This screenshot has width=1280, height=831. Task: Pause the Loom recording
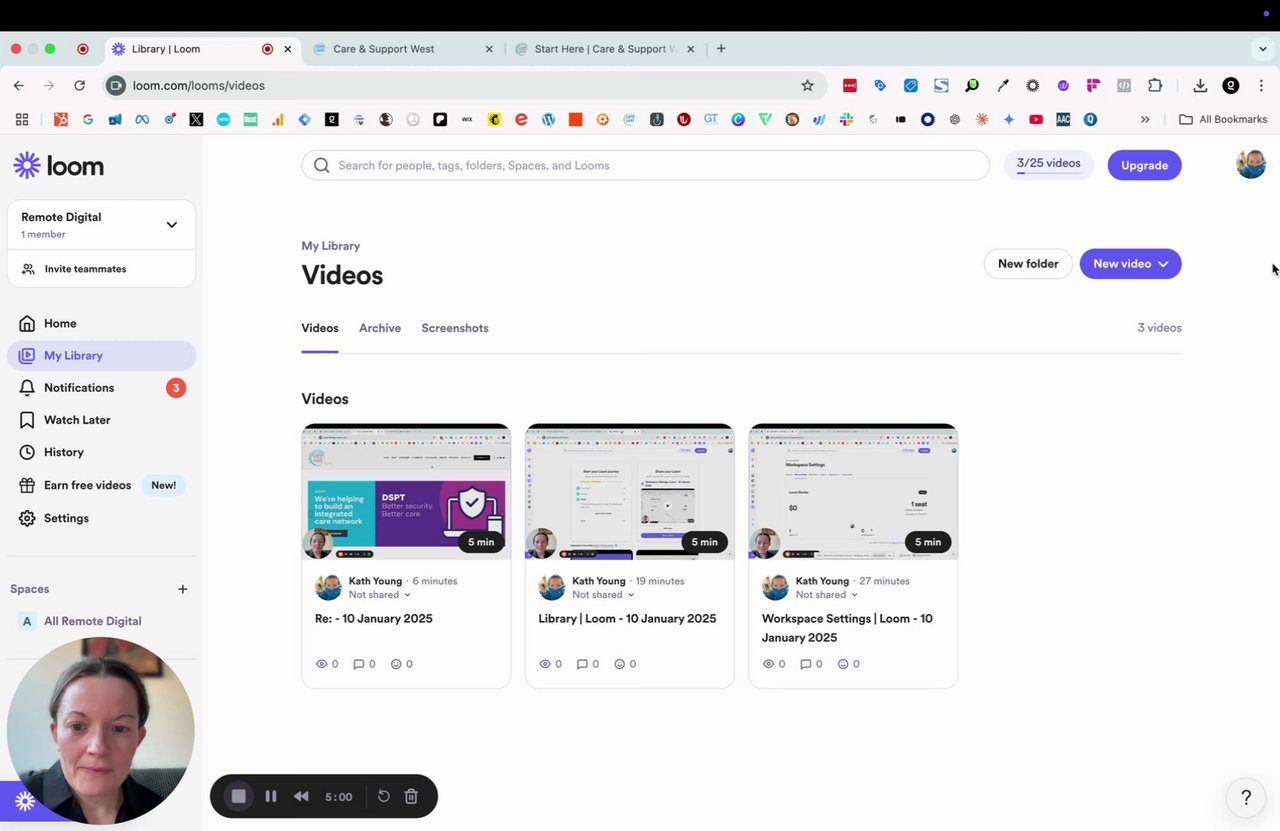pos(270,797)
